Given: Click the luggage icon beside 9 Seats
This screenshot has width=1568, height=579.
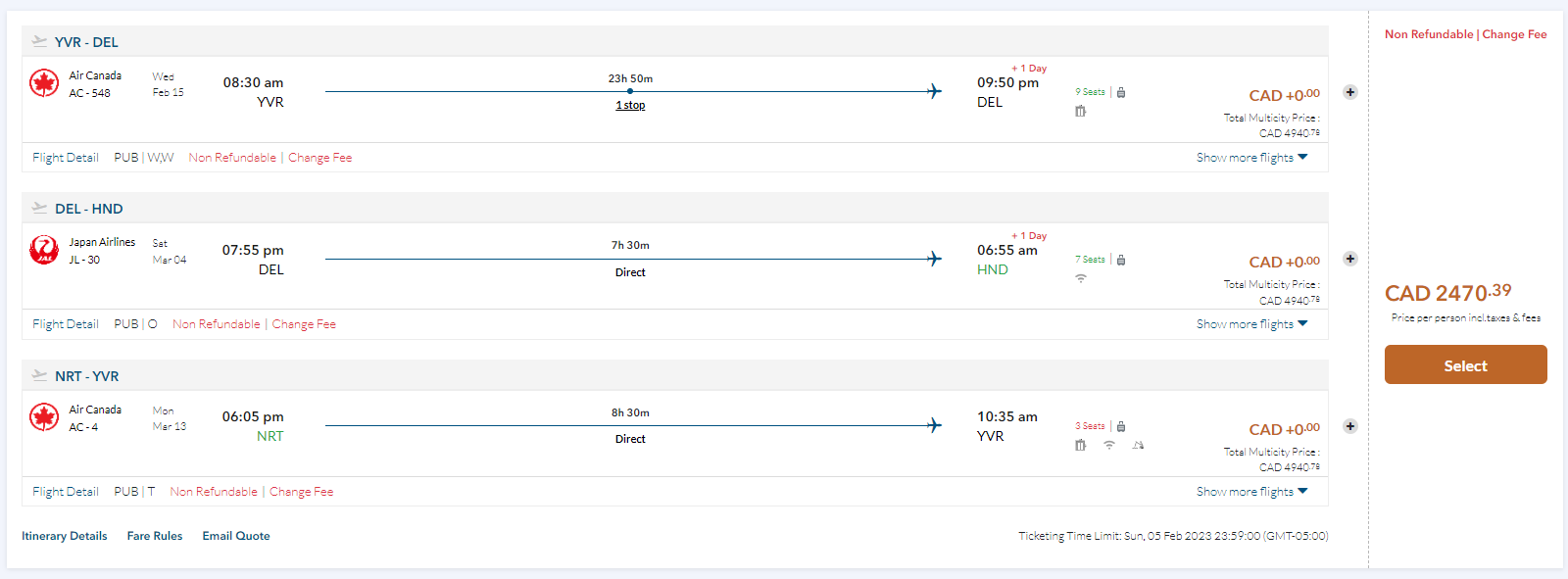Looking at the screenshot, I should point(1121,92).
